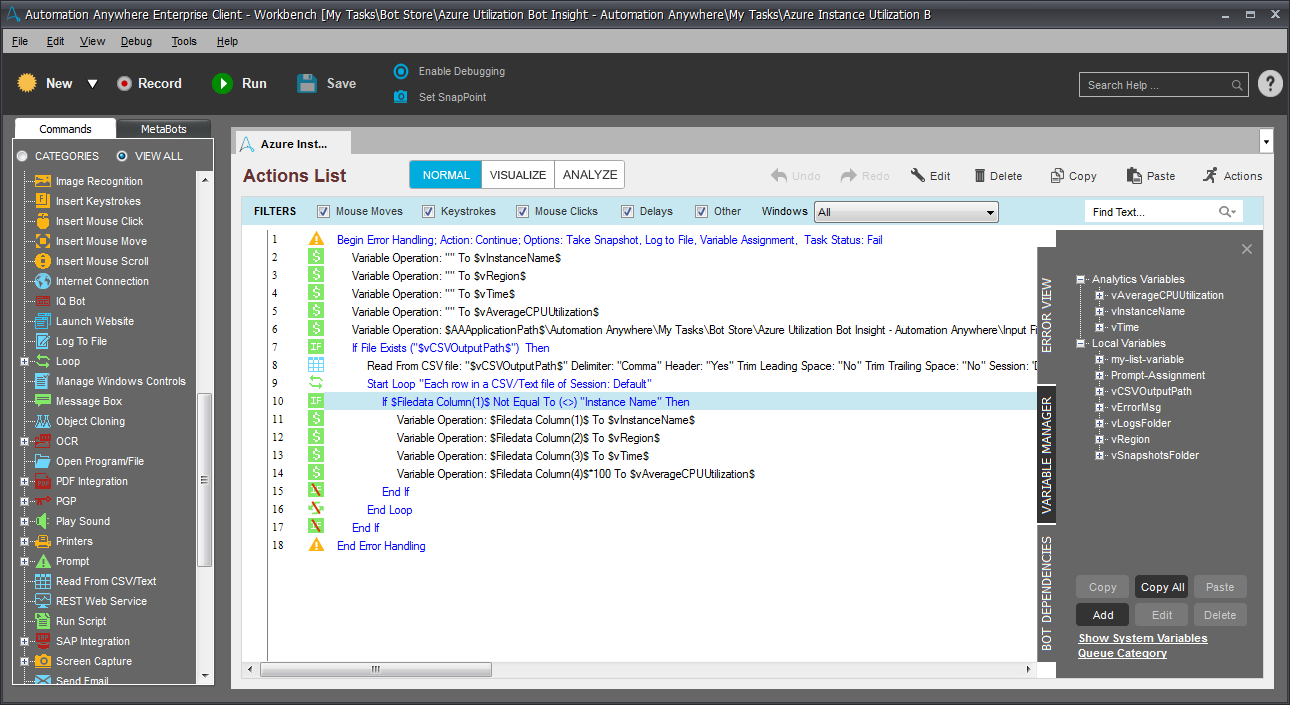The width and height of the screenshot is (1290, 705).
Task: Click the Read From CSV grid icon on line 8
Action: click(x=316, y=366)
